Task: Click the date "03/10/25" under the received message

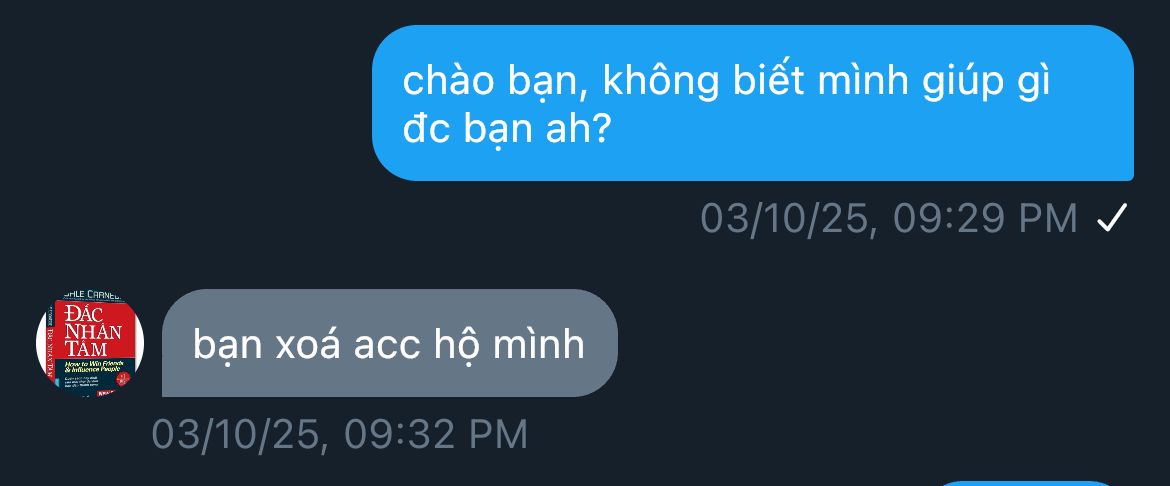Action: [237, 434]
